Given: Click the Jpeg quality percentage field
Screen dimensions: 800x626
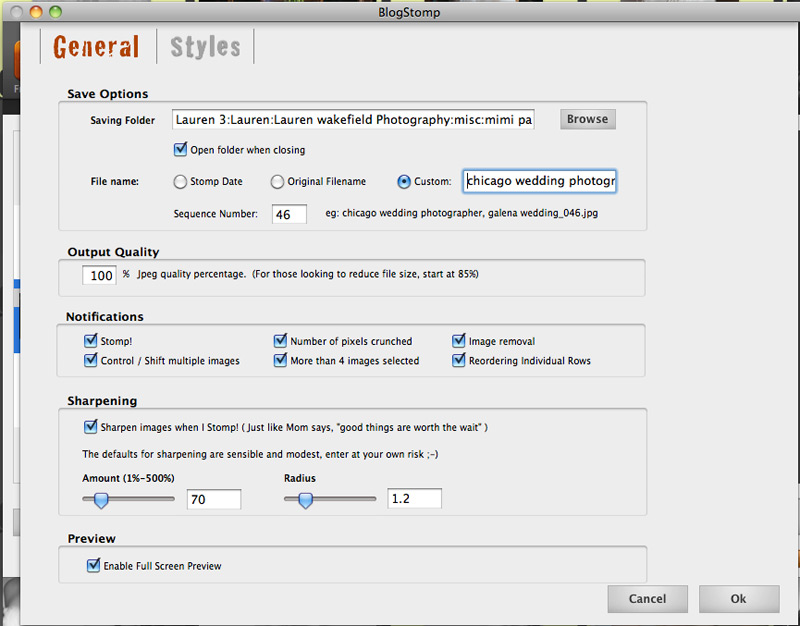Looking at the screenshot, I should tap(99, 275).
